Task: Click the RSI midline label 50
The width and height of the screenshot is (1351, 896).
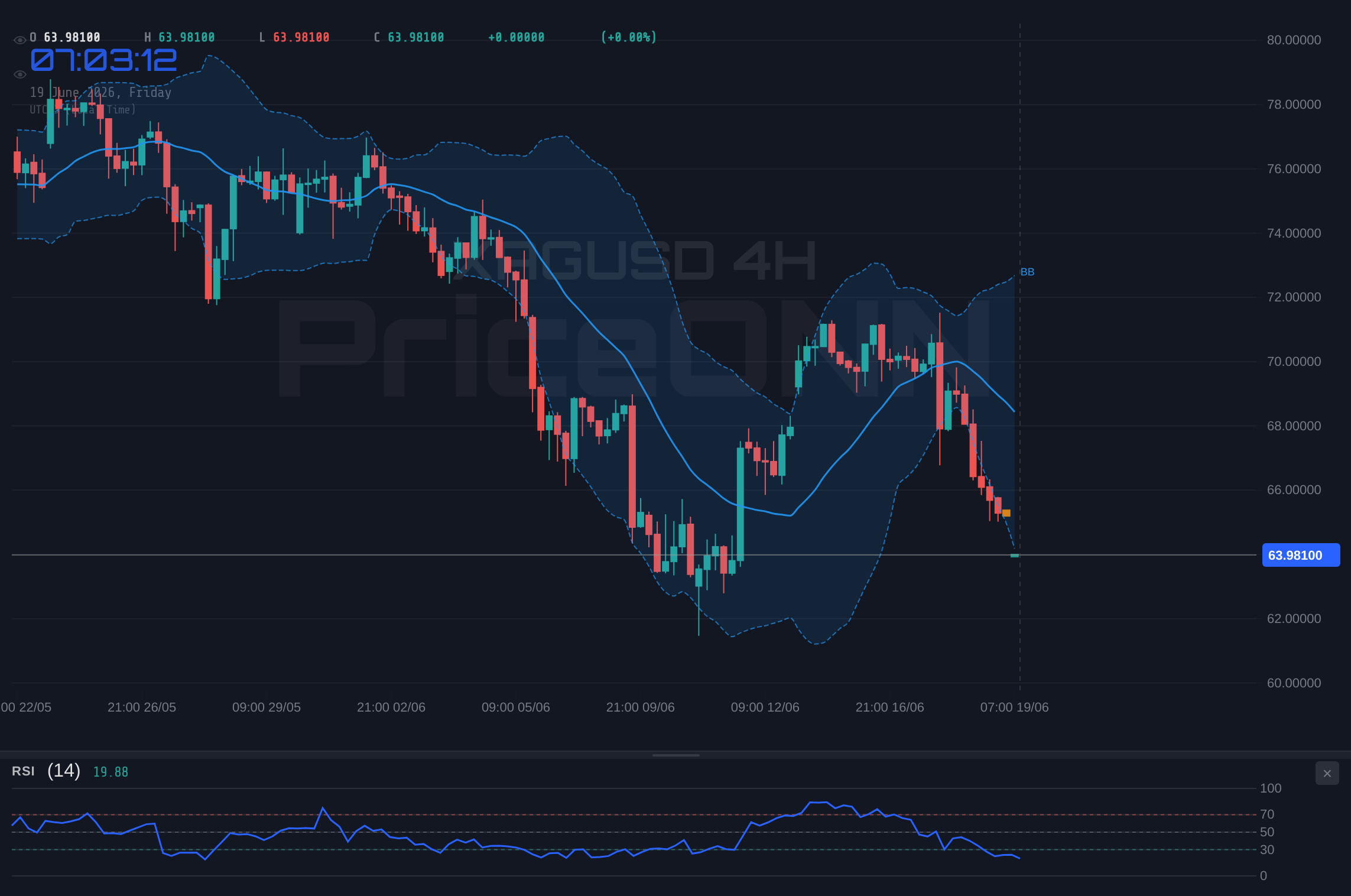Action: coord(1267,832)
